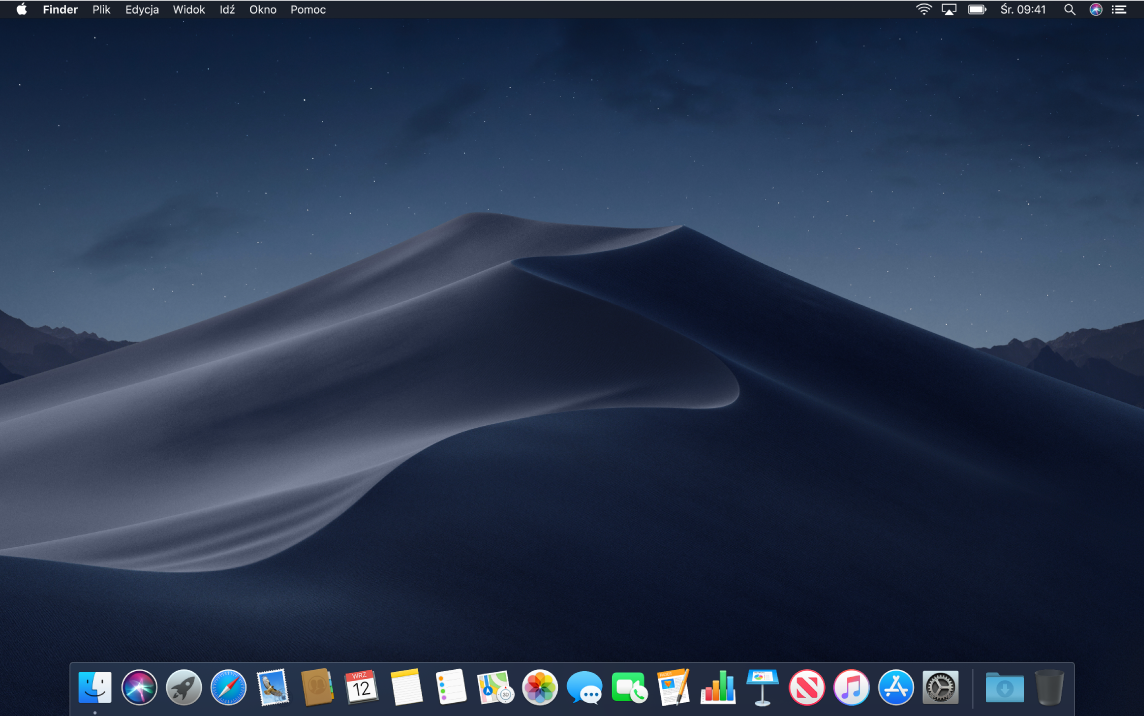Open the Plik menu
Image resolution: width=1144 pixels, height=716 pixels.
[101, 9]
